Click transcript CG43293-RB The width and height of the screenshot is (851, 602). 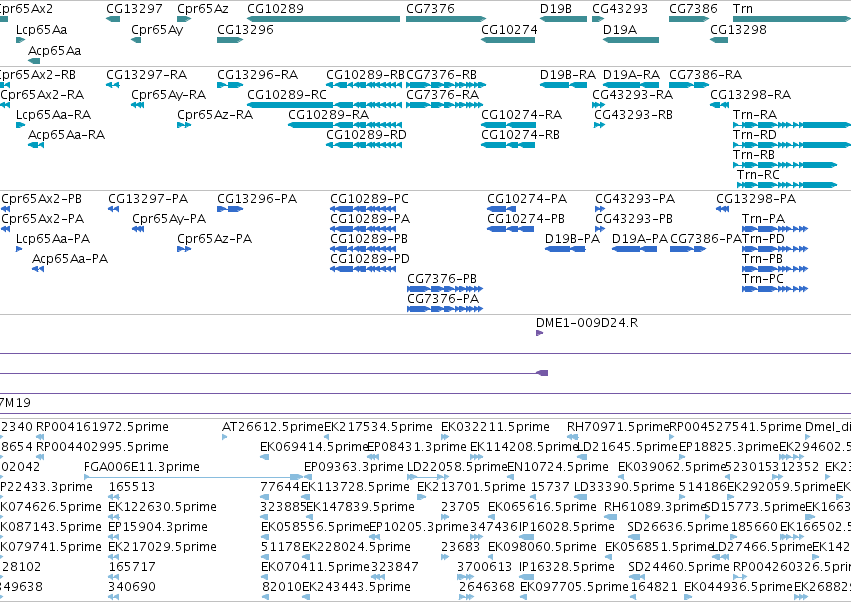tap(599, 125)
